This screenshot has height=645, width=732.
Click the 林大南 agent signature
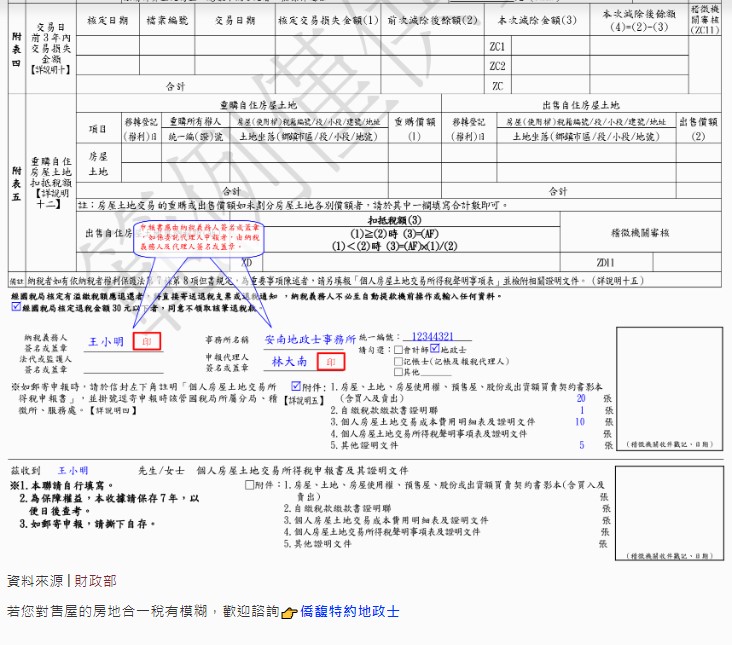pos(289,362)
